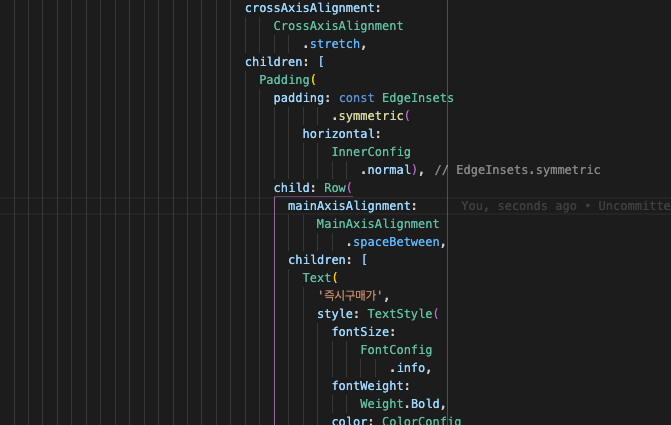
Task: Click the child: property before Row
Action: coord(295,187)
